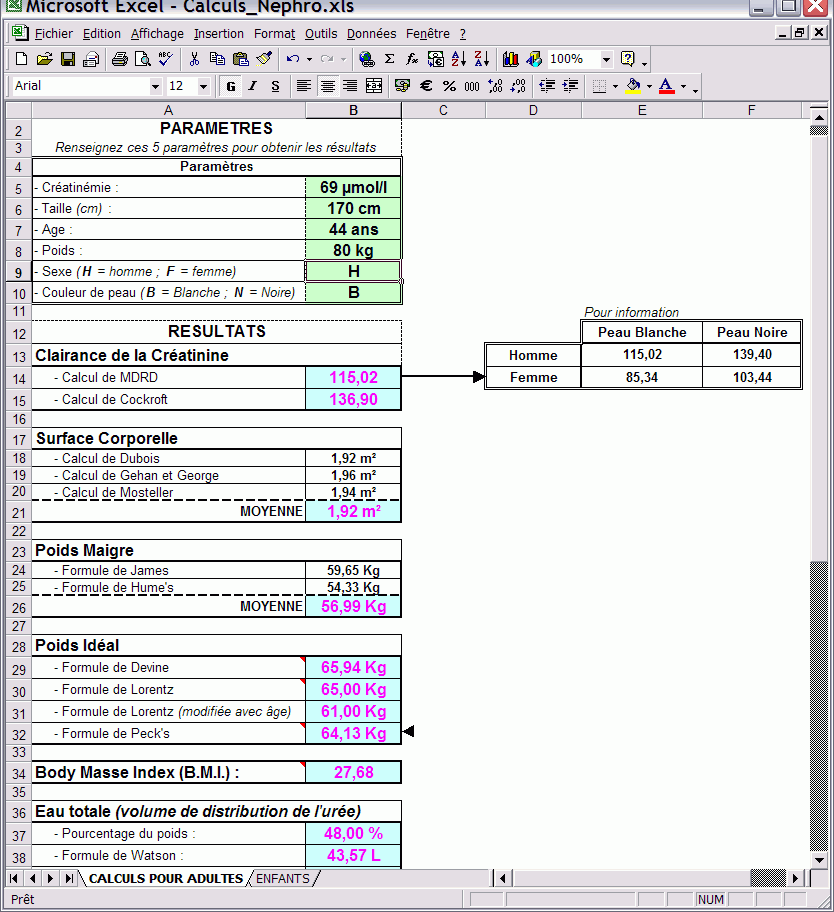
Task: Align cell text to the right
Action: (x=350, y=86)
